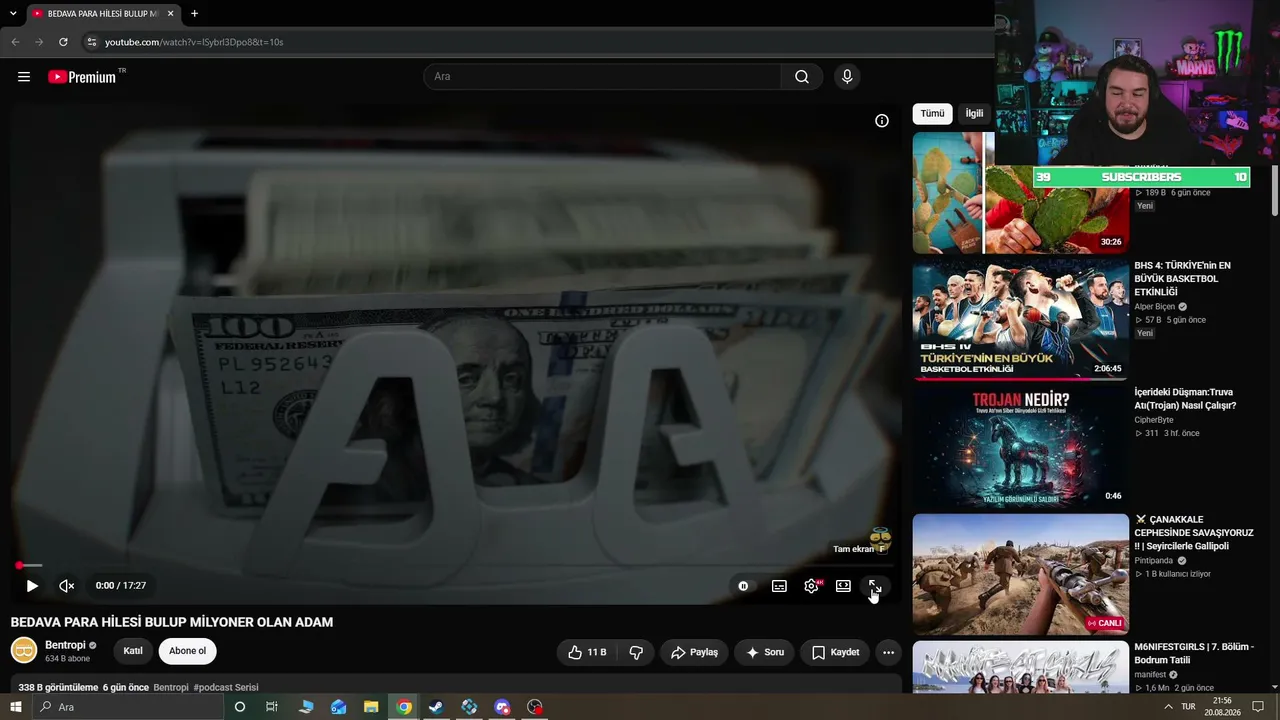Reload the page in Chrome
Screen dimensions: 1280x720
[63, 42]
